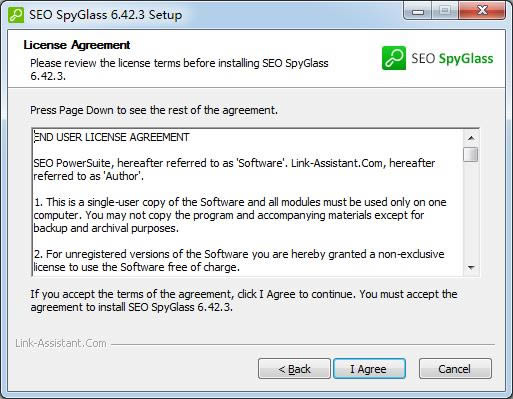Click the SEO SpyGlass wordmark beside the logo
The width and height of the screenshot is (513, 399).
pyautogui.click(x=452, y=58)
